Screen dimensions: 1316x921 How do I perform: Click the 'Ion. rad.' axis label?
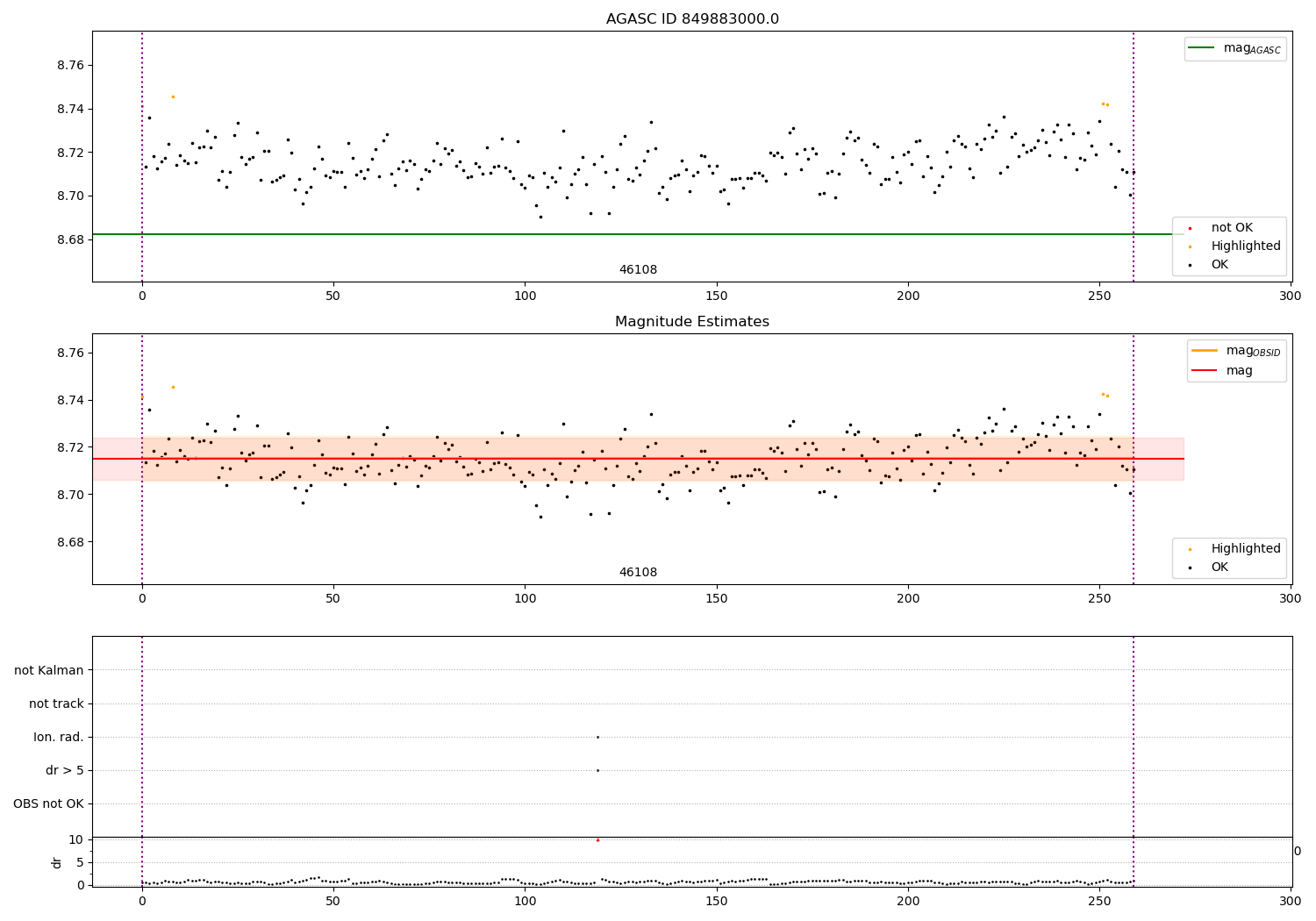[x=59, y=738]
